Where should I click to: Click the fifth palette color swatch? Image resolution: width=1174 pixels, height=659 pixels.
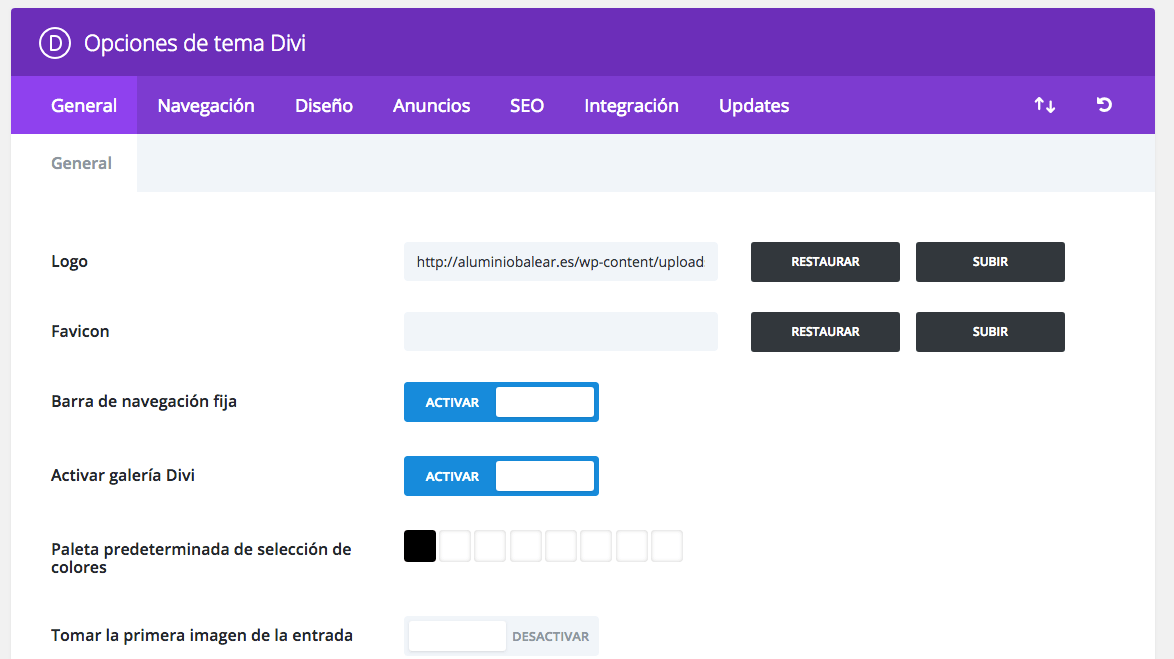click(x=561, y=546)
